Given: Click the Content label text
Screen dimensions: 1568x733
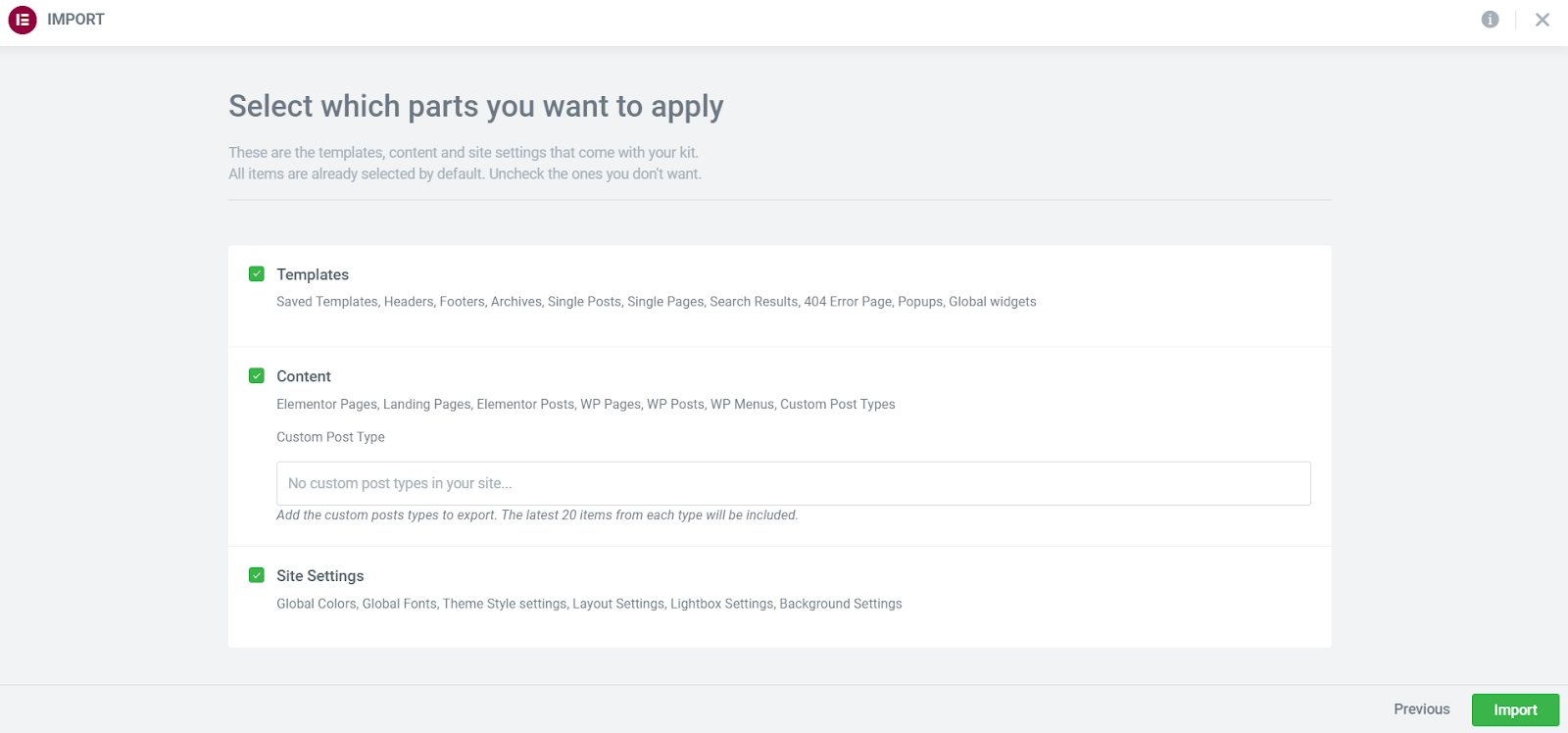Looking at the screenshot, I should (x=304, y=376).
